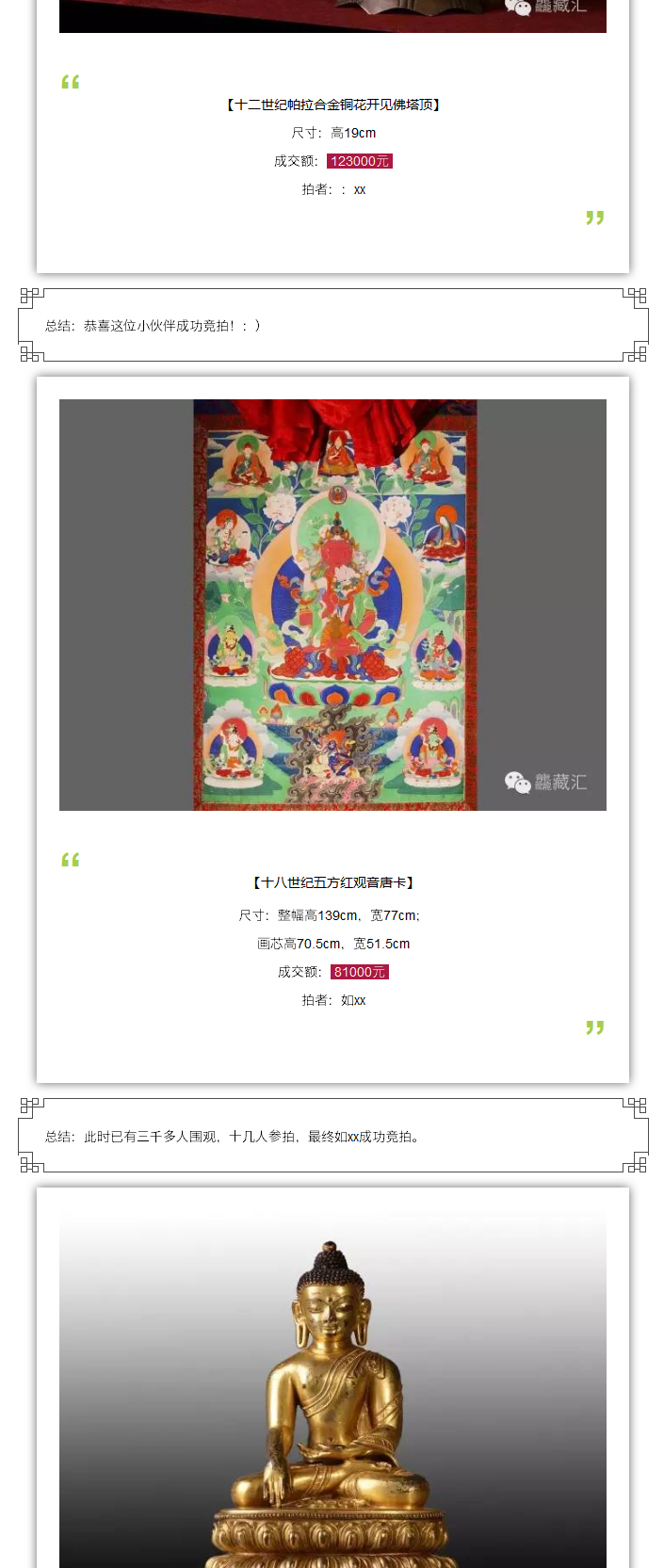
Task: Click the green closing quote below '拍者：：xx'
Action: pyautogui.click(x=594, y=218)
